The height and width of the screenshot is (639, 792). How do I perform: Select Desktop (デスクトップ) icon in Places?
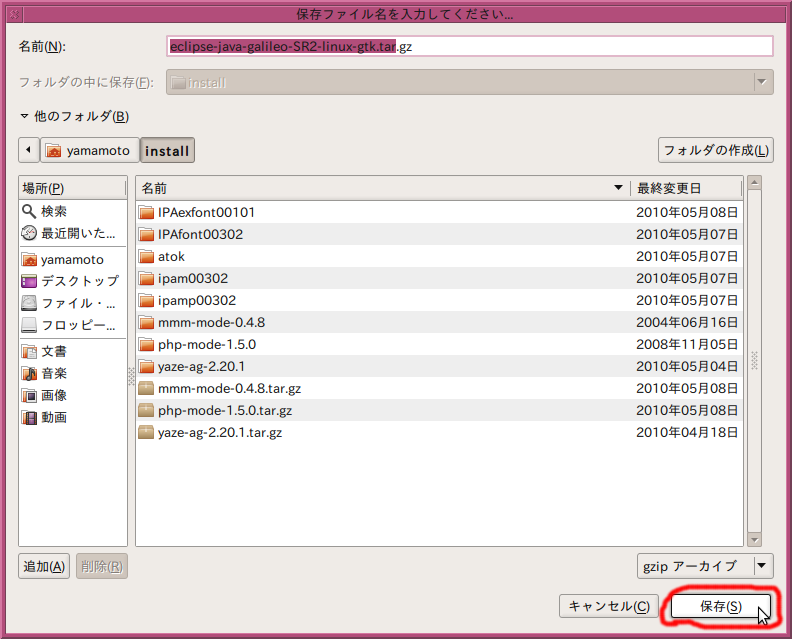click(29, 281)
